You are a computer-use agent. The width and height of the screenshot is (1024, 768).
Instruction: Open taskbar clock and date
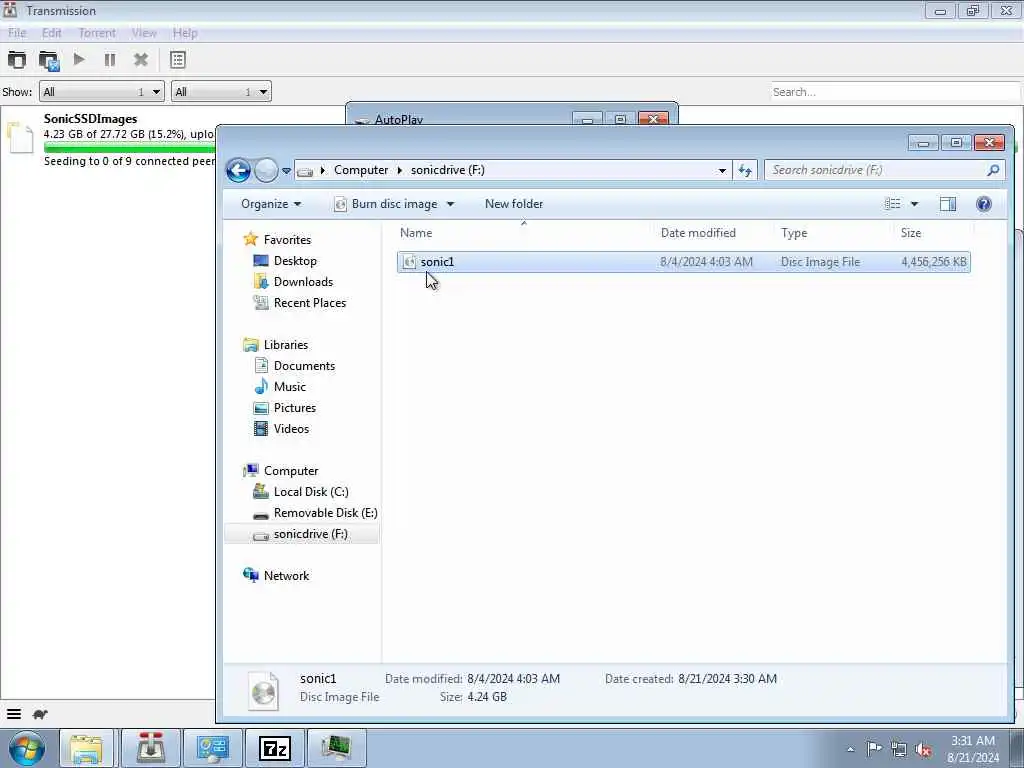tap(973, 749)
